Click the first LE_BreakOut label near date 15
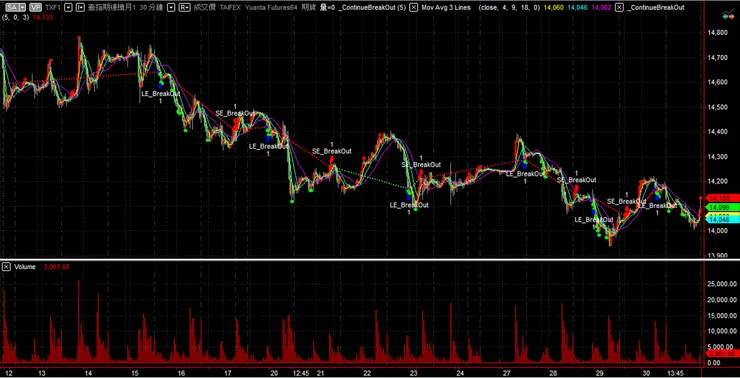The height and width of the screenshot is (378, 740). (160, 94)
